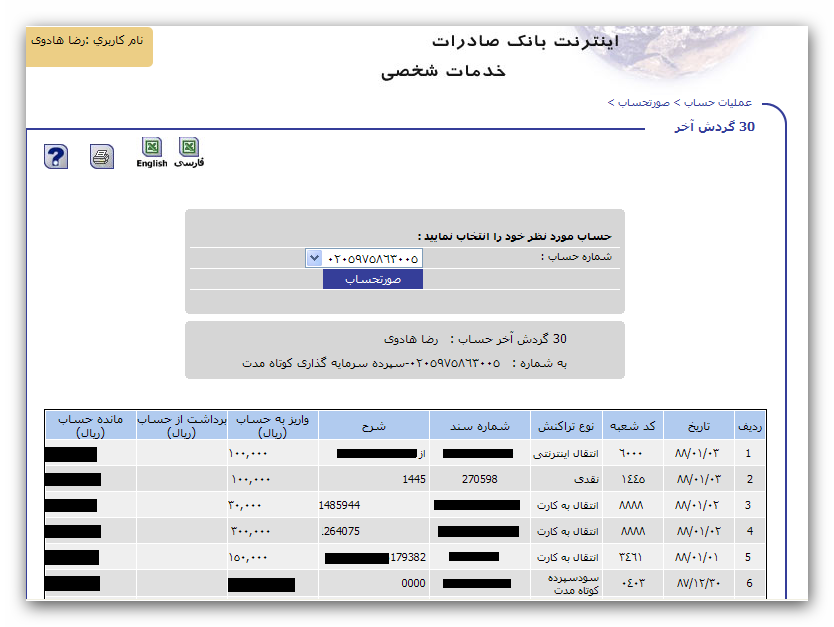Click branch code ۰٤۰۳ in row 6
This screenshot has width=834, height=627.
633,583
